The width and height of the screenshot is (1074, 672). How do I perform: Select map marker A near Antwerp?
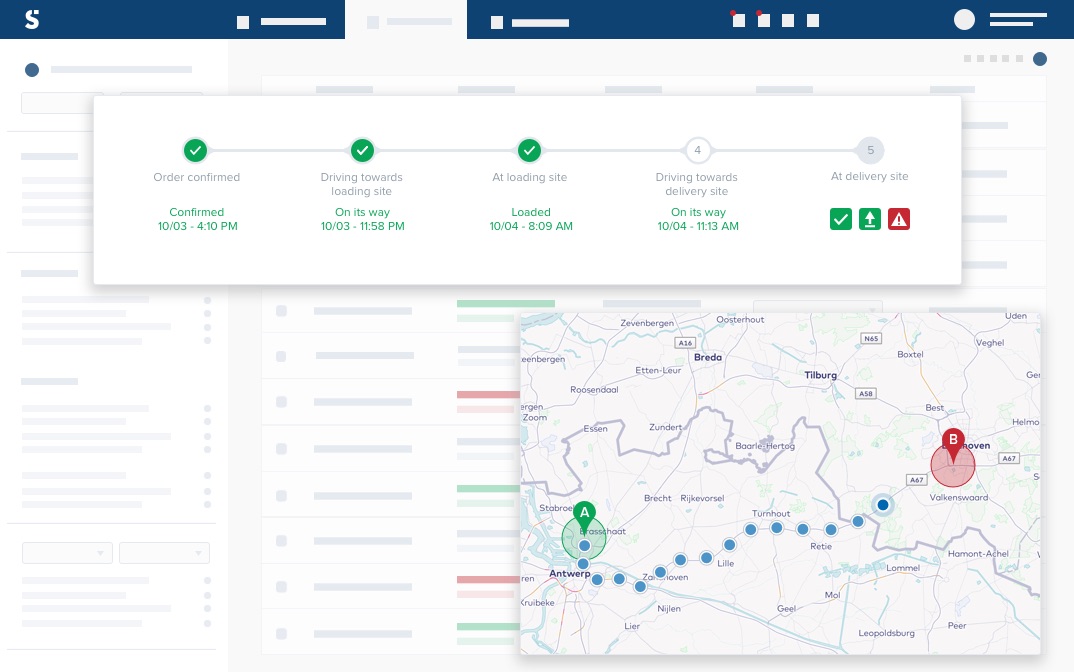tap(585, 513)
